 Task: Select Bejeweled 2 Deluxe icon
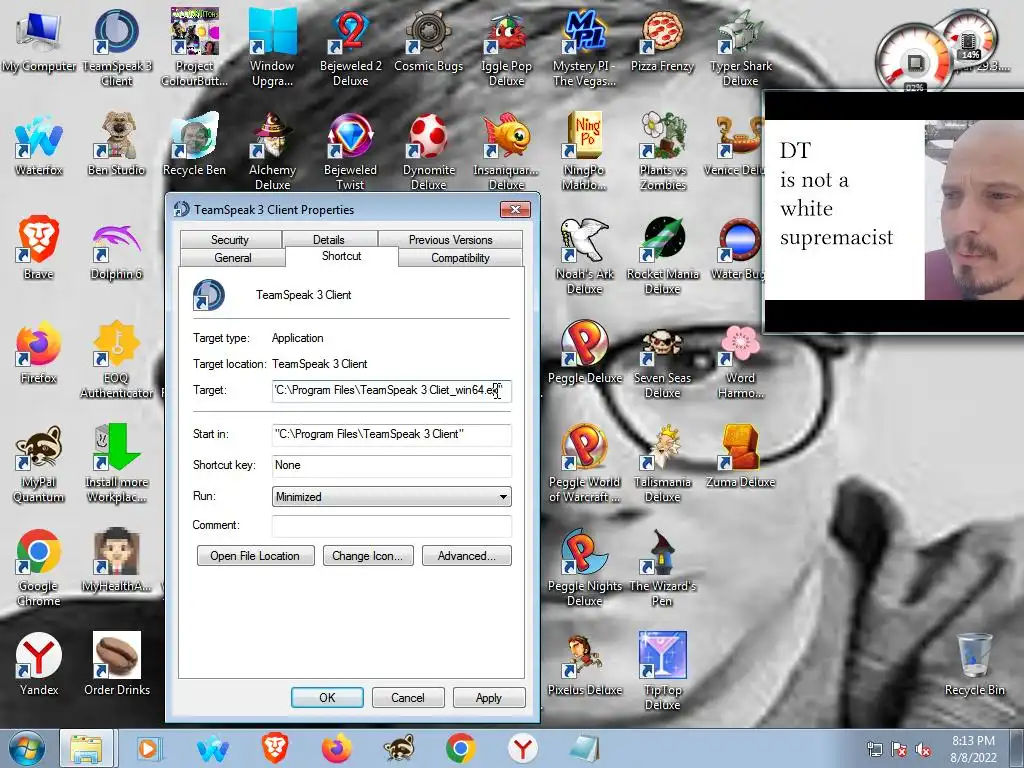coord(351,47)
